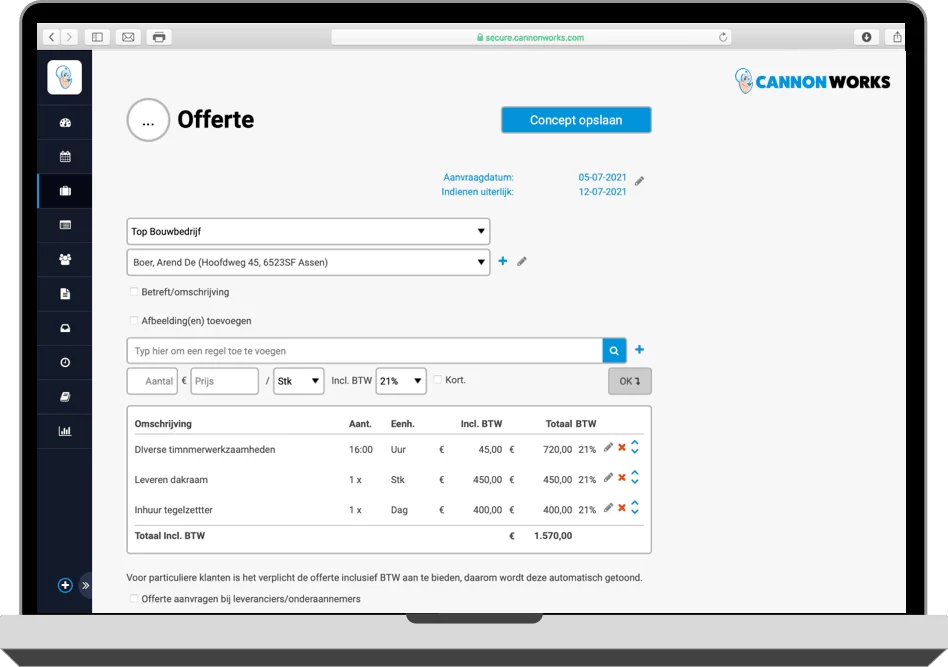Expand the Stk unit dropdown
The height and width of the screenshot is (667, 948).
tap(299, 381)
